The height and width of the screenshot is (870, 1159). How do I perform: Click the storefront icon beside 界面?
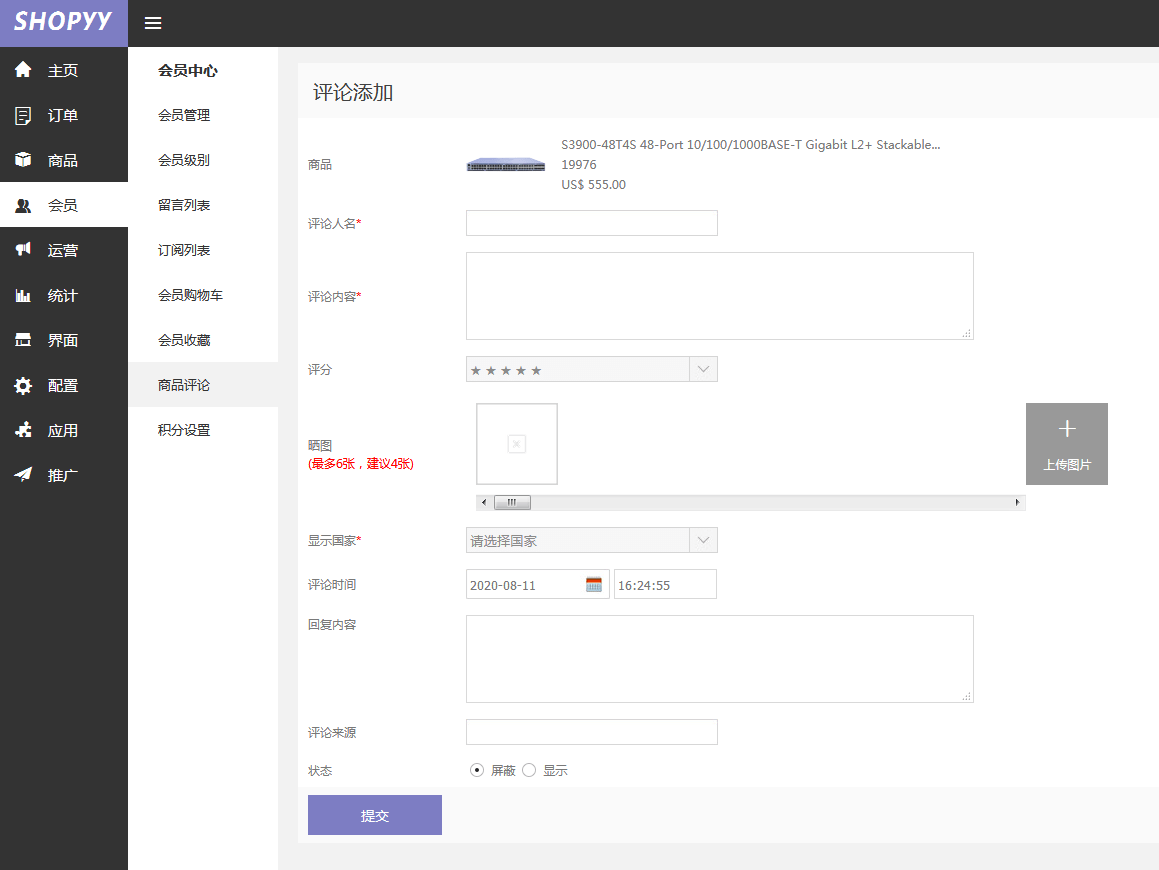point(23,340)
